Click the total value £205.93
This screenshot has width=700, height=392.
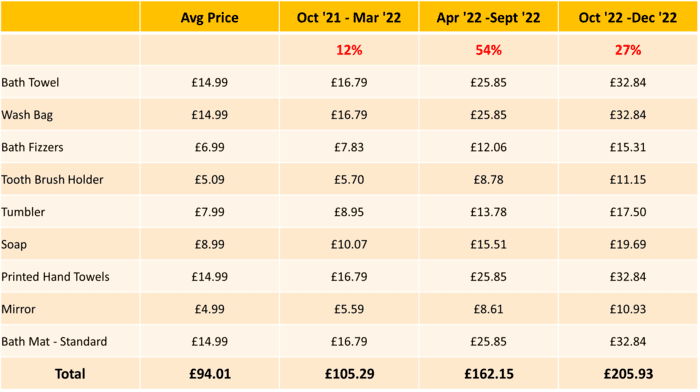click(x=628, y=374)
